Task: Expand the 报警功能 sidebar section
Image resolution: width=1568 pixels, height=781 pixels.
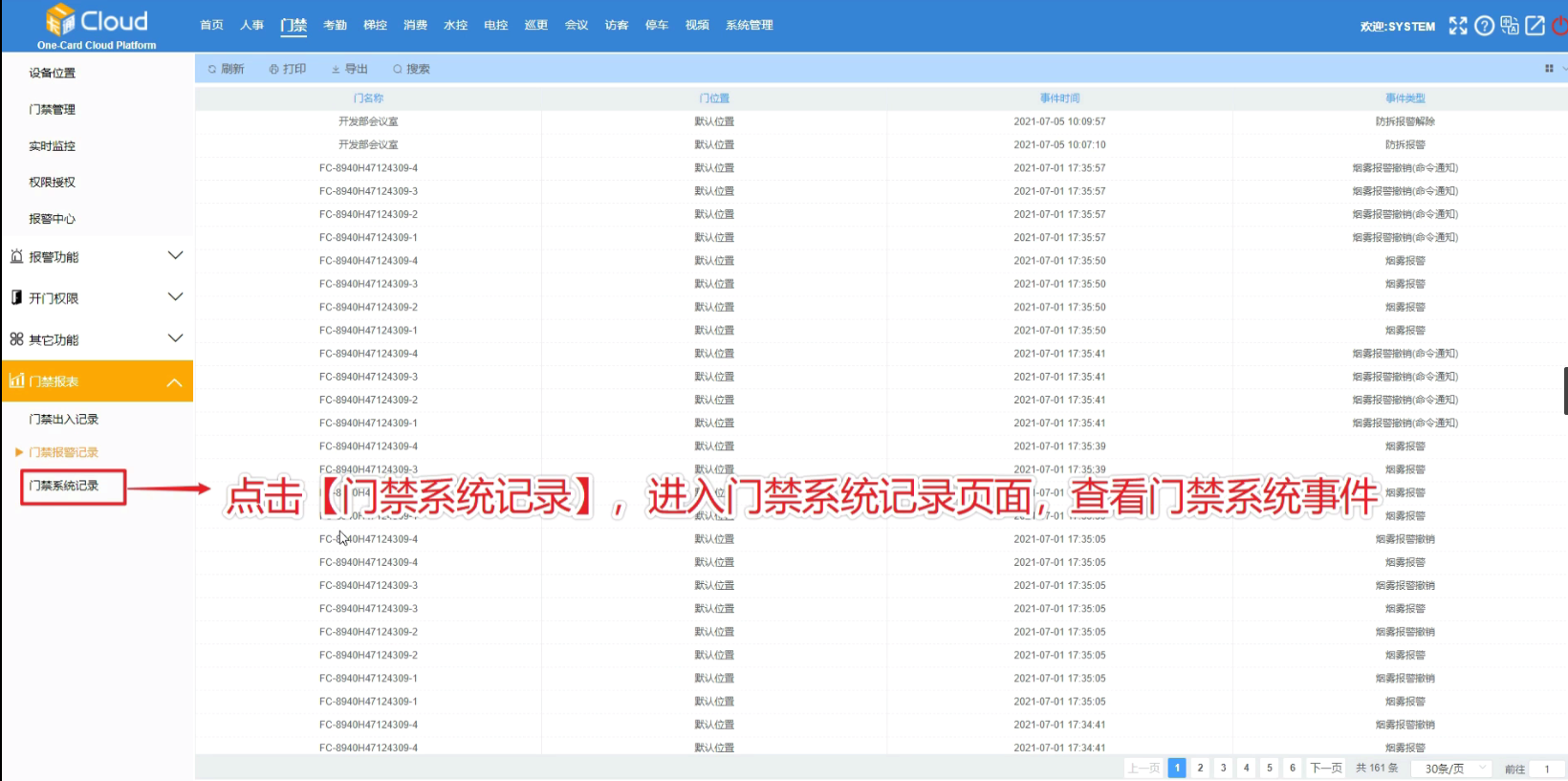Action: pos(98,256)
